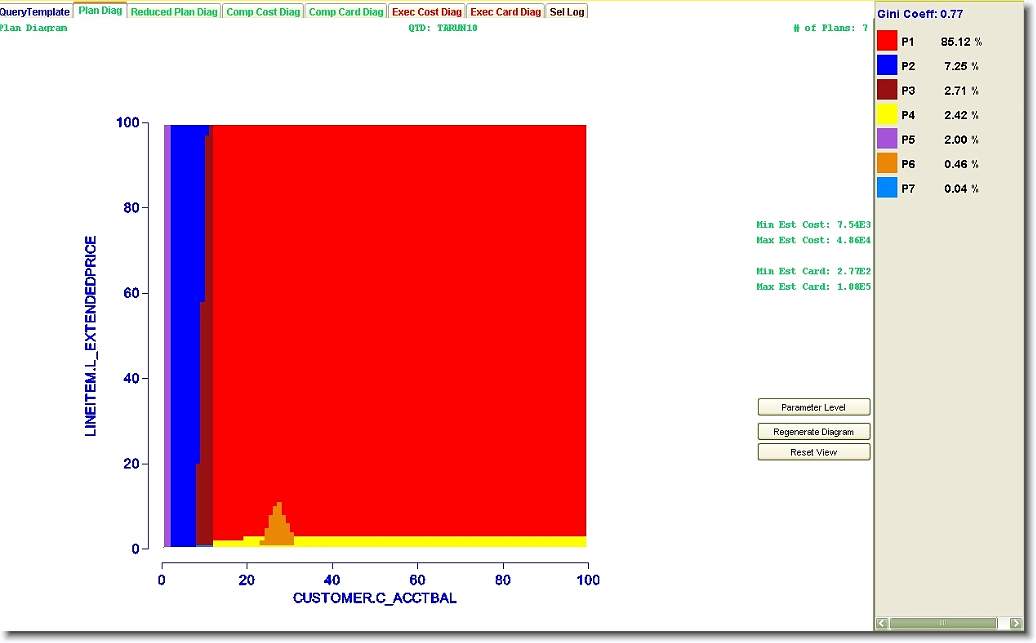1036x643 pixels.
Task: Select the Comp Card Diag tab
Action: pos(346,12)
